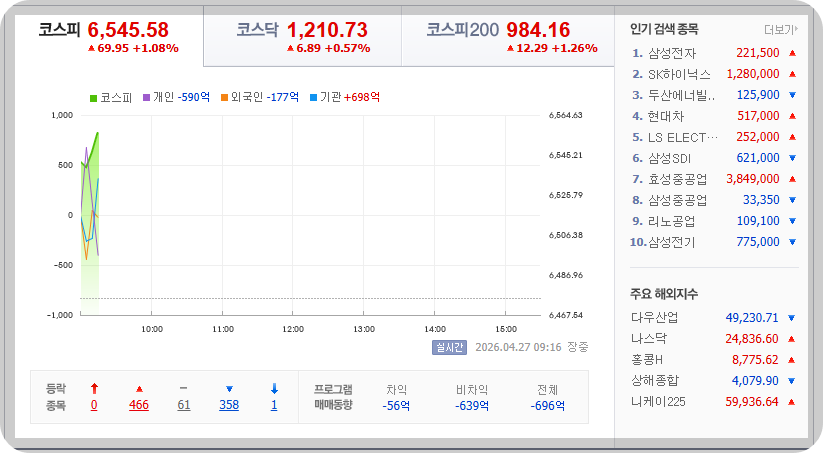The height and width of the screenshot is (453, 823).
Task: Click the down arrow beside 두산에너빌.. price
Action: click(793, 95)
